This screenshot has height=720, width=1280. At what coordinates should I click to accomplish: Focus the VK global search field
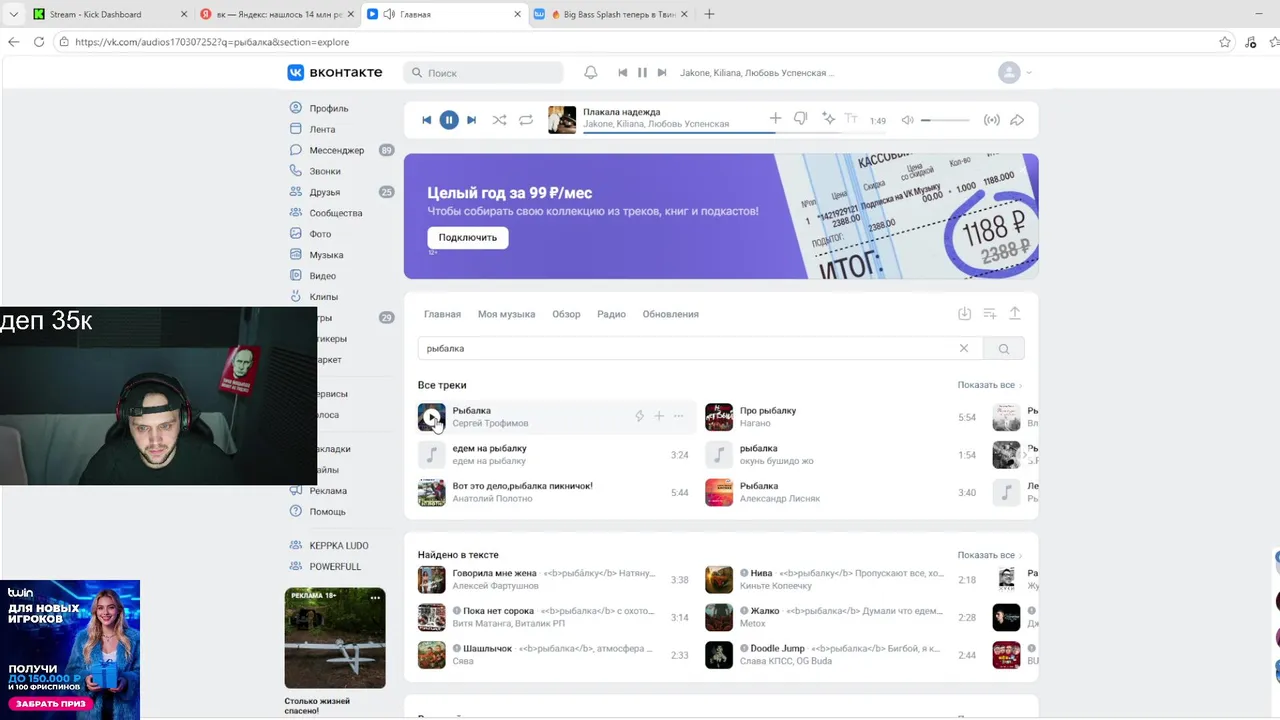coord(484,73)
